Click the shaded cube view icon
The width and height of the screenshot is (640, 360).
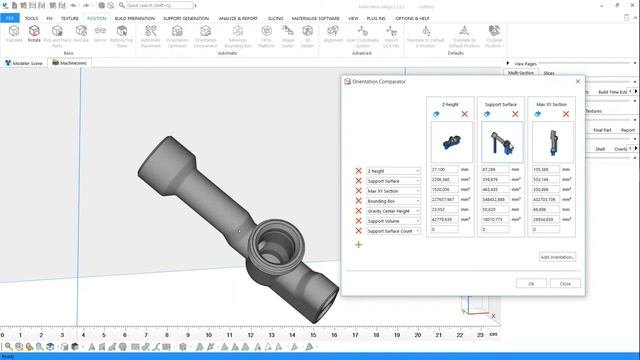click(x=75, y=347)
